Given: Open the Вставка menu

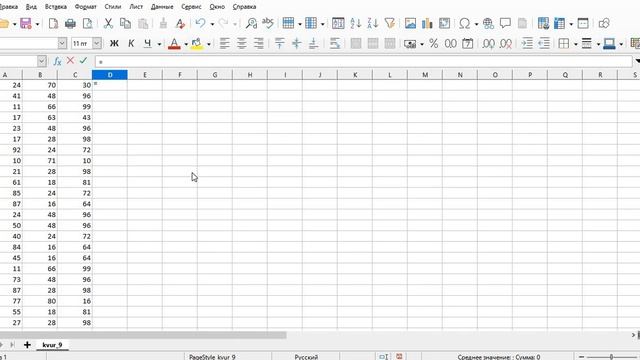Looking at the screenshot, I should [x=56, y=7].
